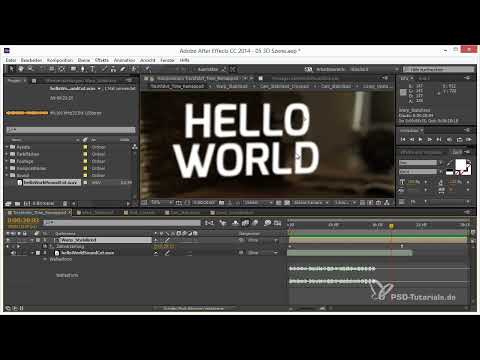
Task: Select the Unified Camera tool
Action: (x=52, y=69)
